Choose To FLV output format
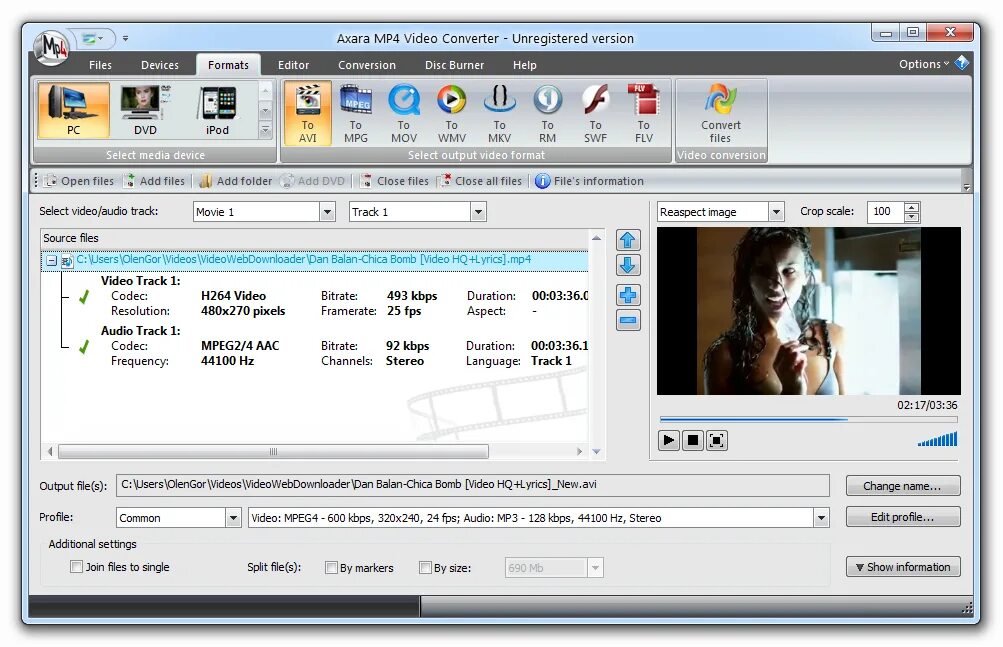Screen dimensions: 1003x647 click(x=644, y=113)
